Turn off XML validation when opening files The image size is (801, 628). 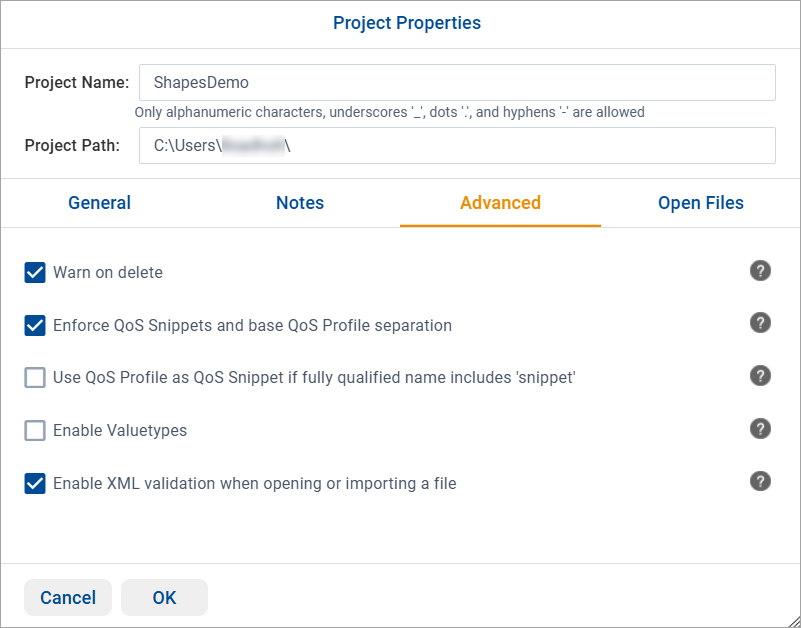(35, 482)
